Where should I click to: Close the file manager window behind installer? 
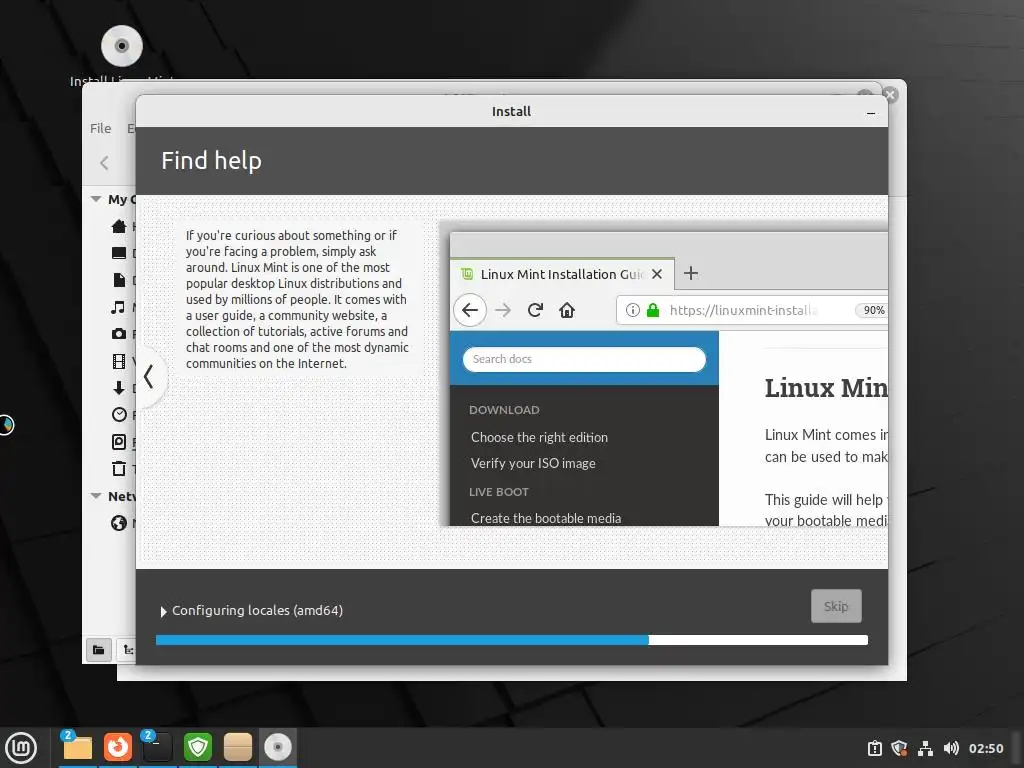tap(889, 95)
